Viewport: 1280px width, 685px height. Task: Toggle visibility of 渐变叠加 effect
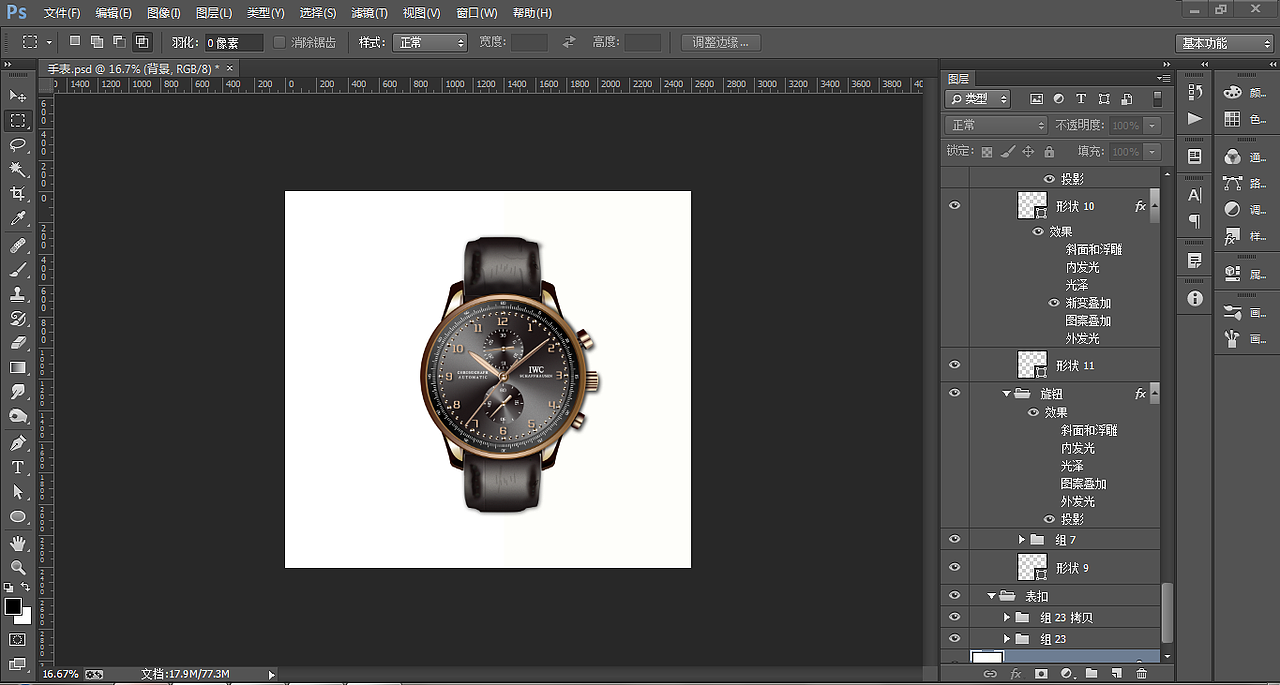click(1054, 303)
